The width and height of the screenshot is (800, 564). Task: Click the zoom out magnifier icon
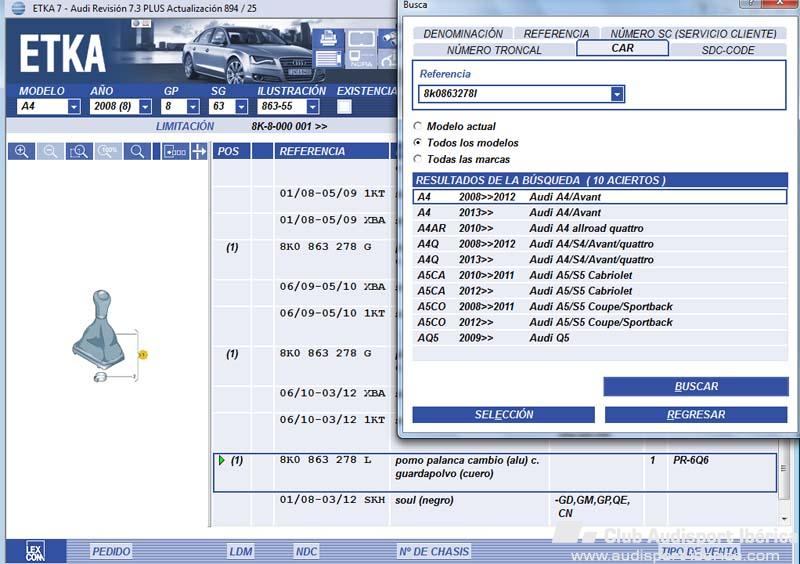click(50, 151)
